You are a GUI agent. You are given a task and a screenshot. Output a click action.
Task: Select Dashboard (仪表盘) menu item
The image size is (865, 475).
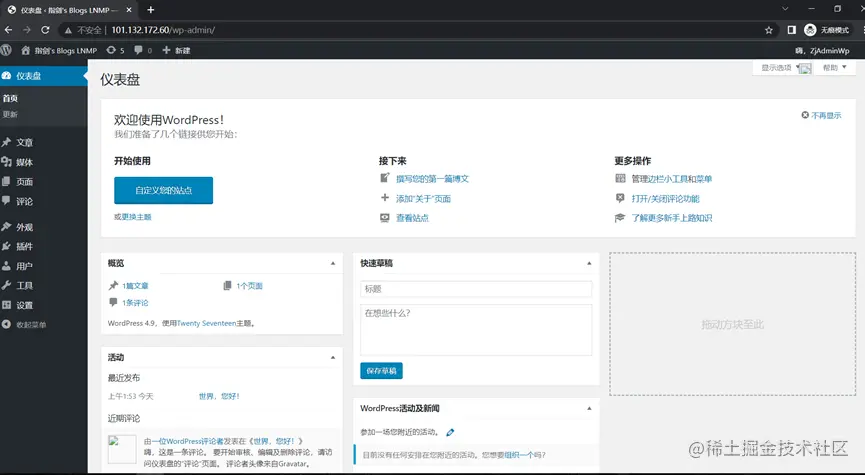(44, 76)
